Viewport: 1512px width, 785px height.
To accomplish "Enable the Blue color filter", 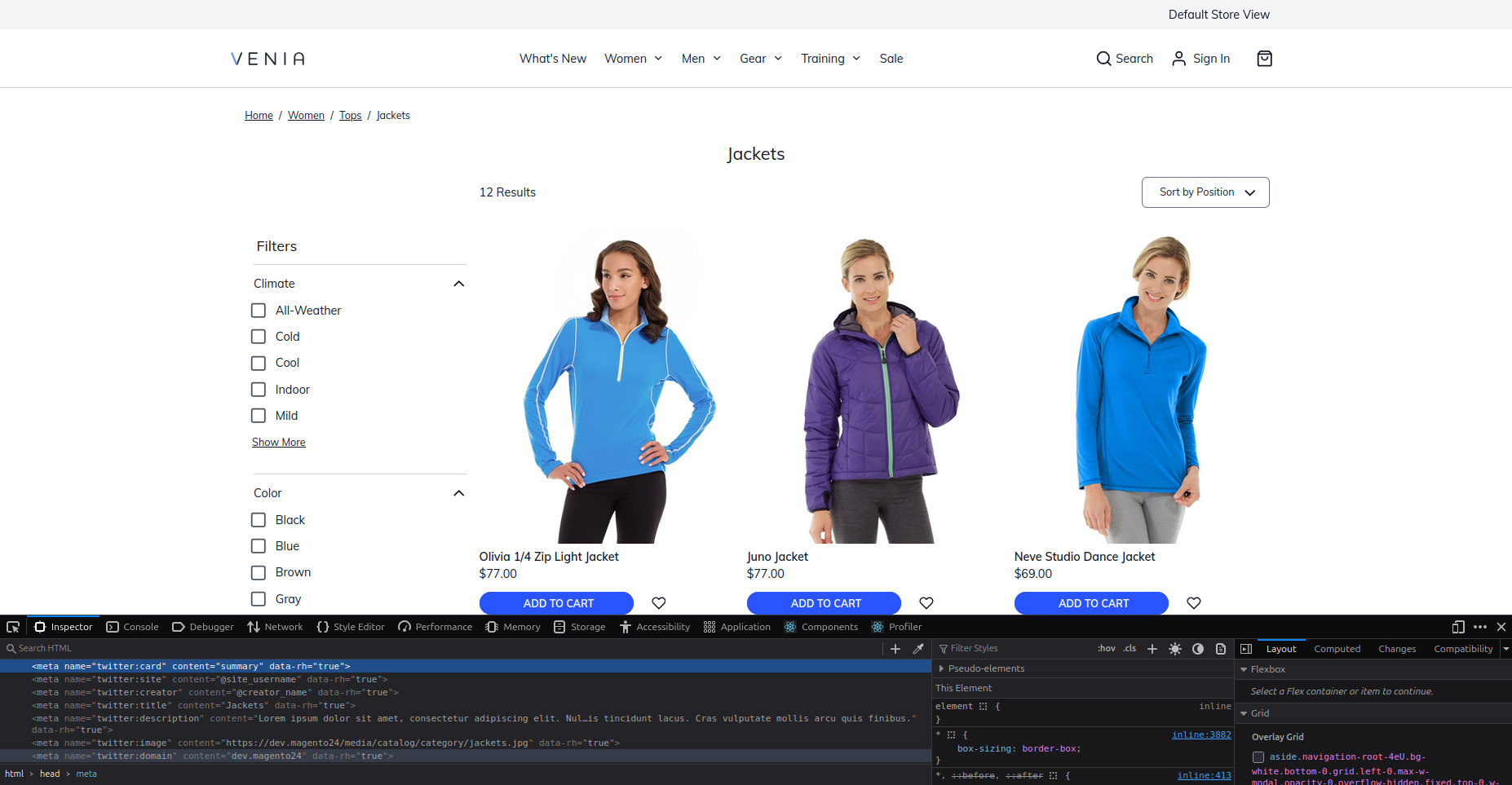I will tap(259, 546).
